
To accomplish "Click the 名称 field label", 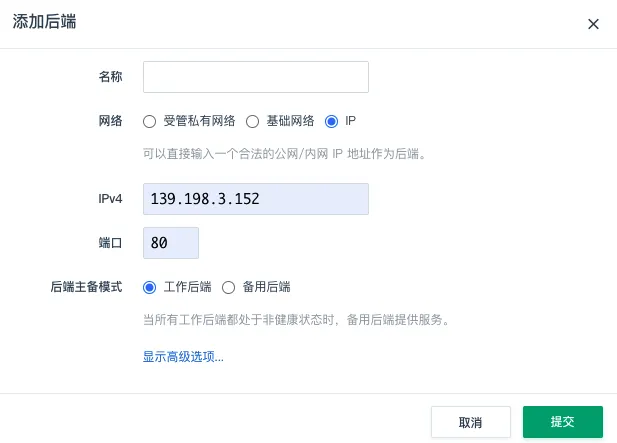I will [110, 77].
